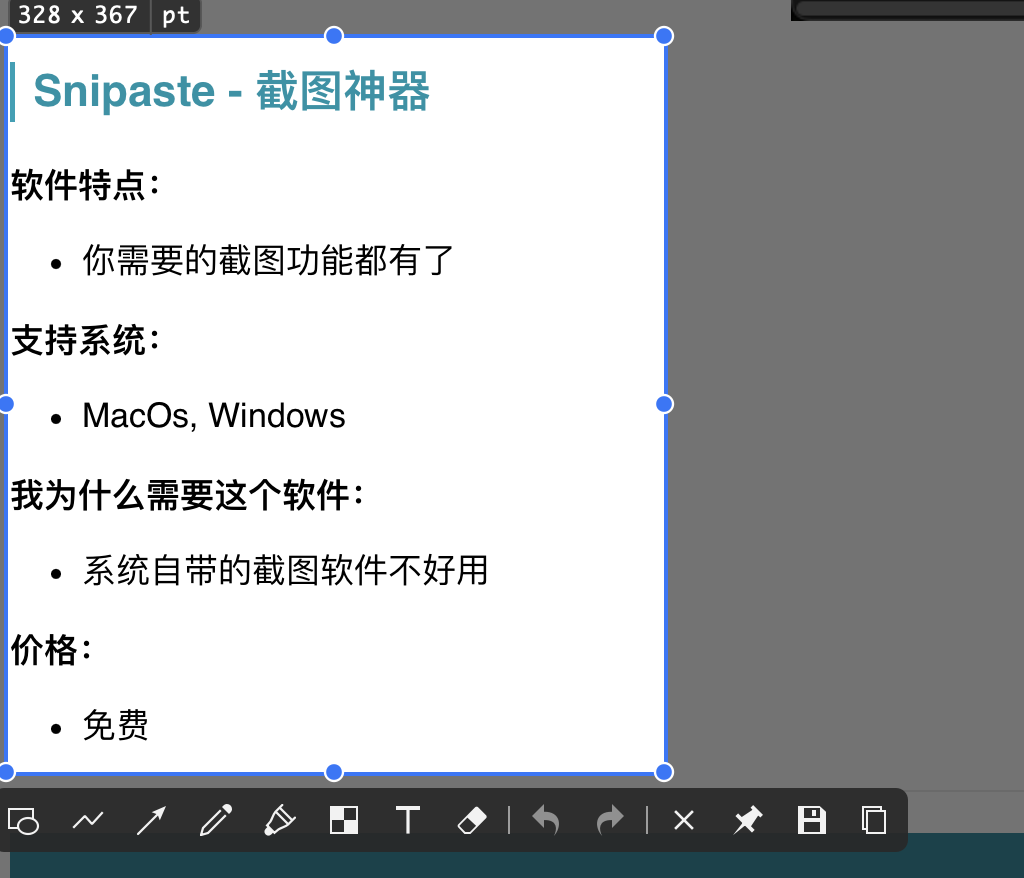Click the right-middle selection handle
This screenshot has width=1024, height=878.
[x=664, y=404]
